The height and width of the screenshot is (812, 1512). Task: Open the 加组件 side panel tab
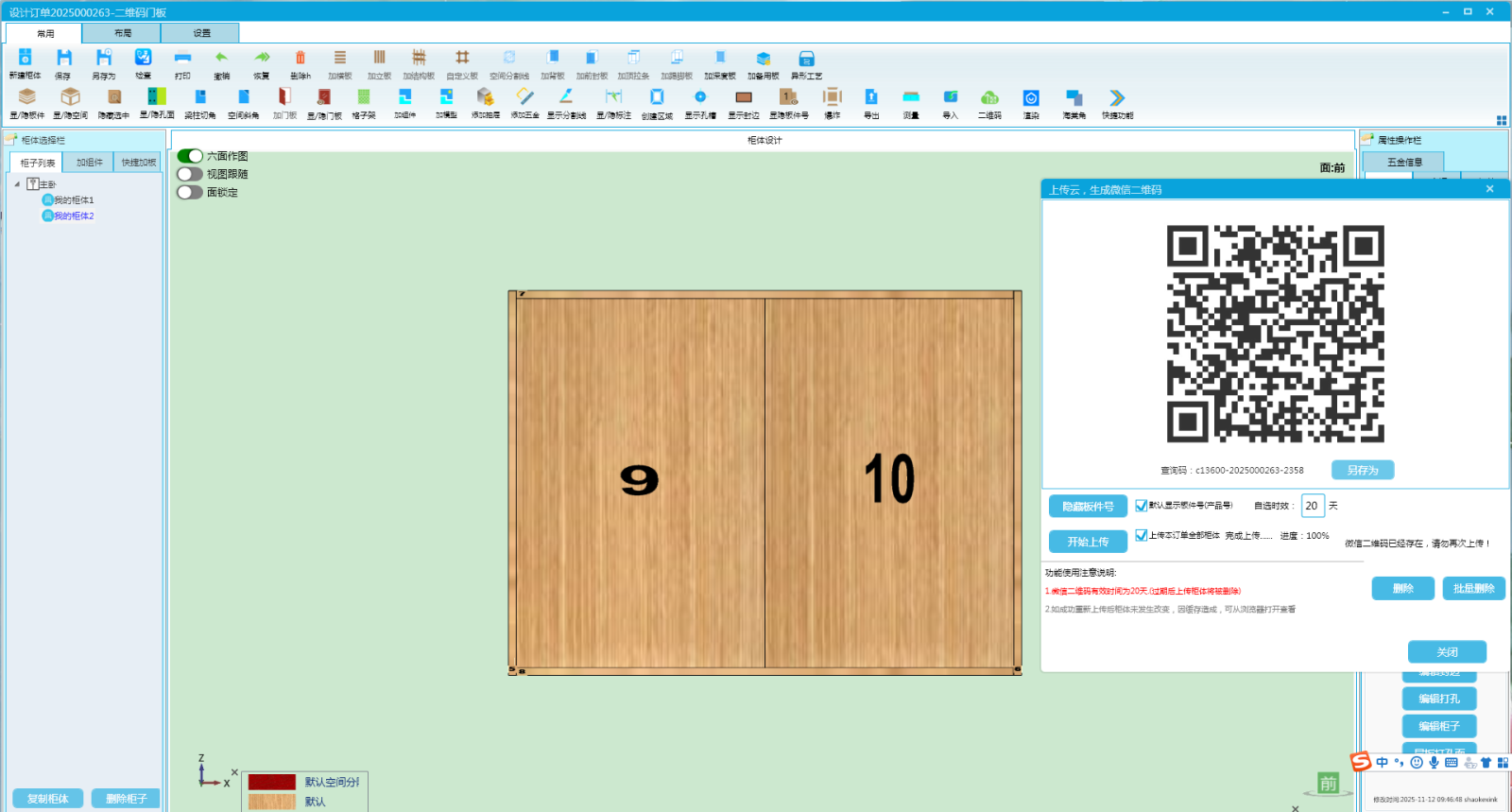90,163
